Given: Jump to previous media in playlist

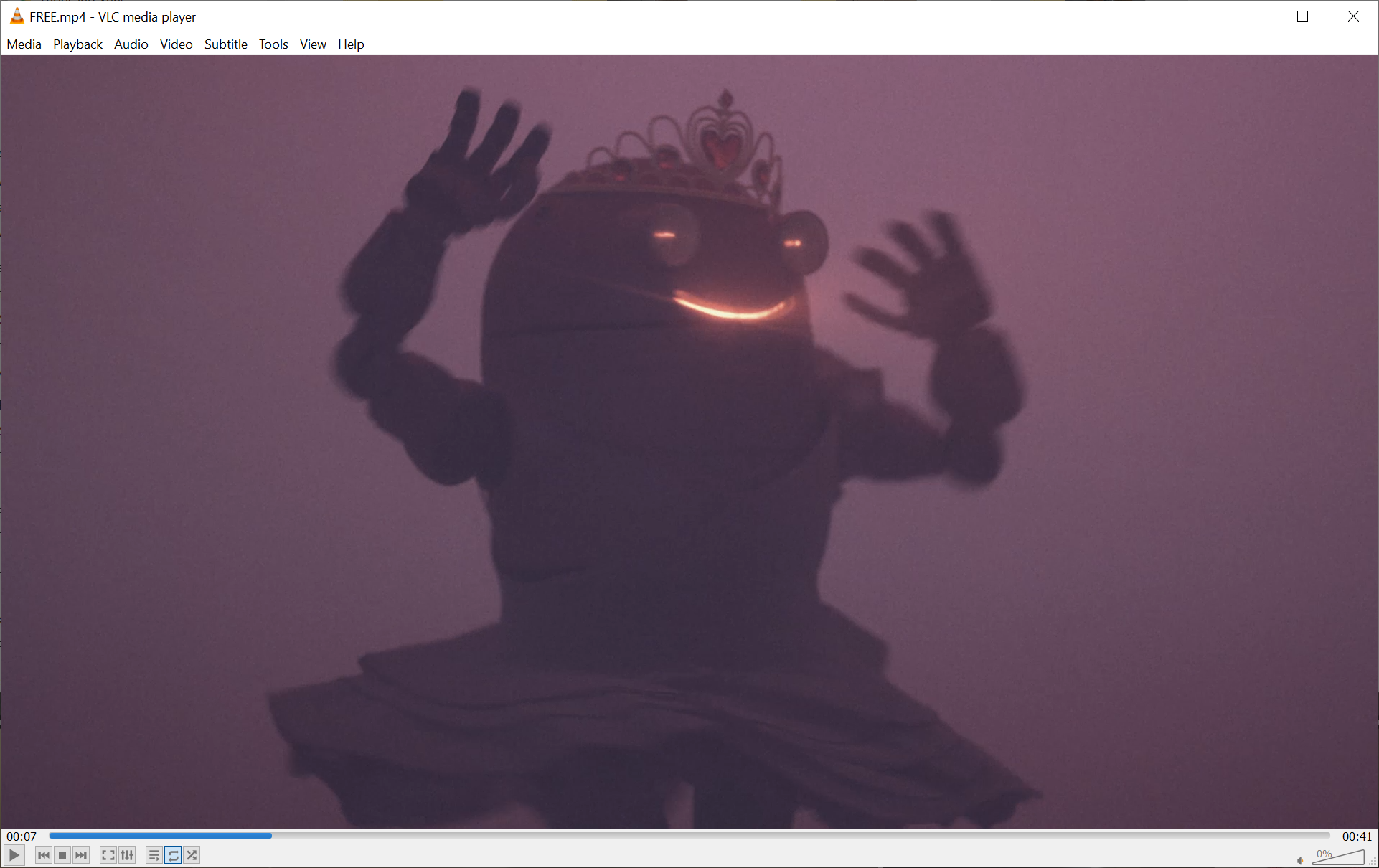Looking at the screenshot, I should [44, 855].
